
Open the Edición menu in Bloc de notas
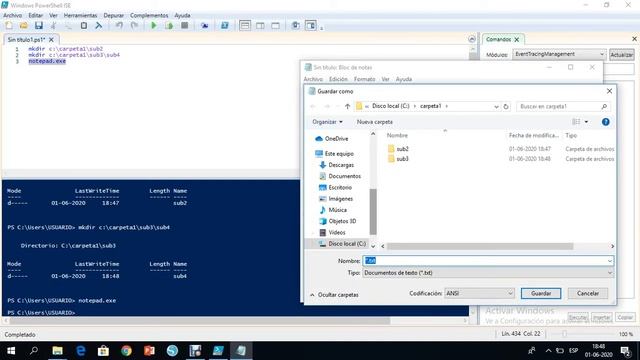338,79
